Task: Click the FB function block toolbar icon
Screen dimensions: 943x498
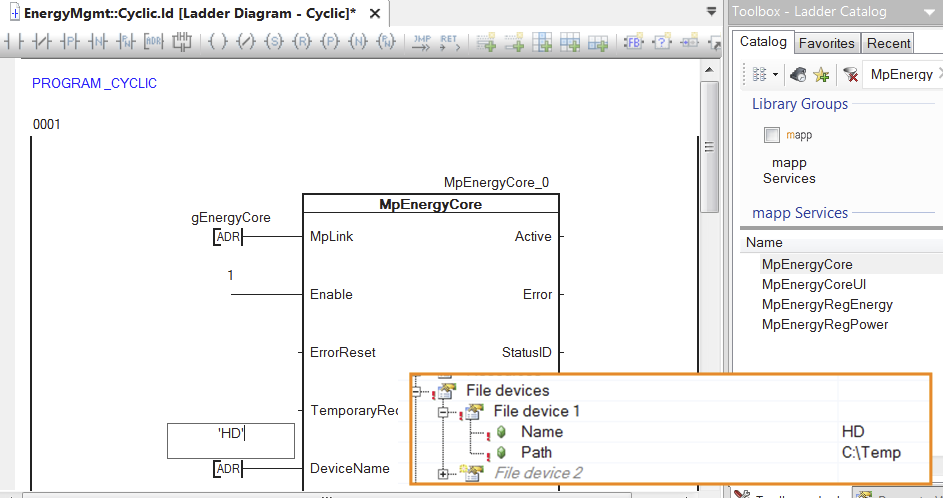Action: coord(633,42)
